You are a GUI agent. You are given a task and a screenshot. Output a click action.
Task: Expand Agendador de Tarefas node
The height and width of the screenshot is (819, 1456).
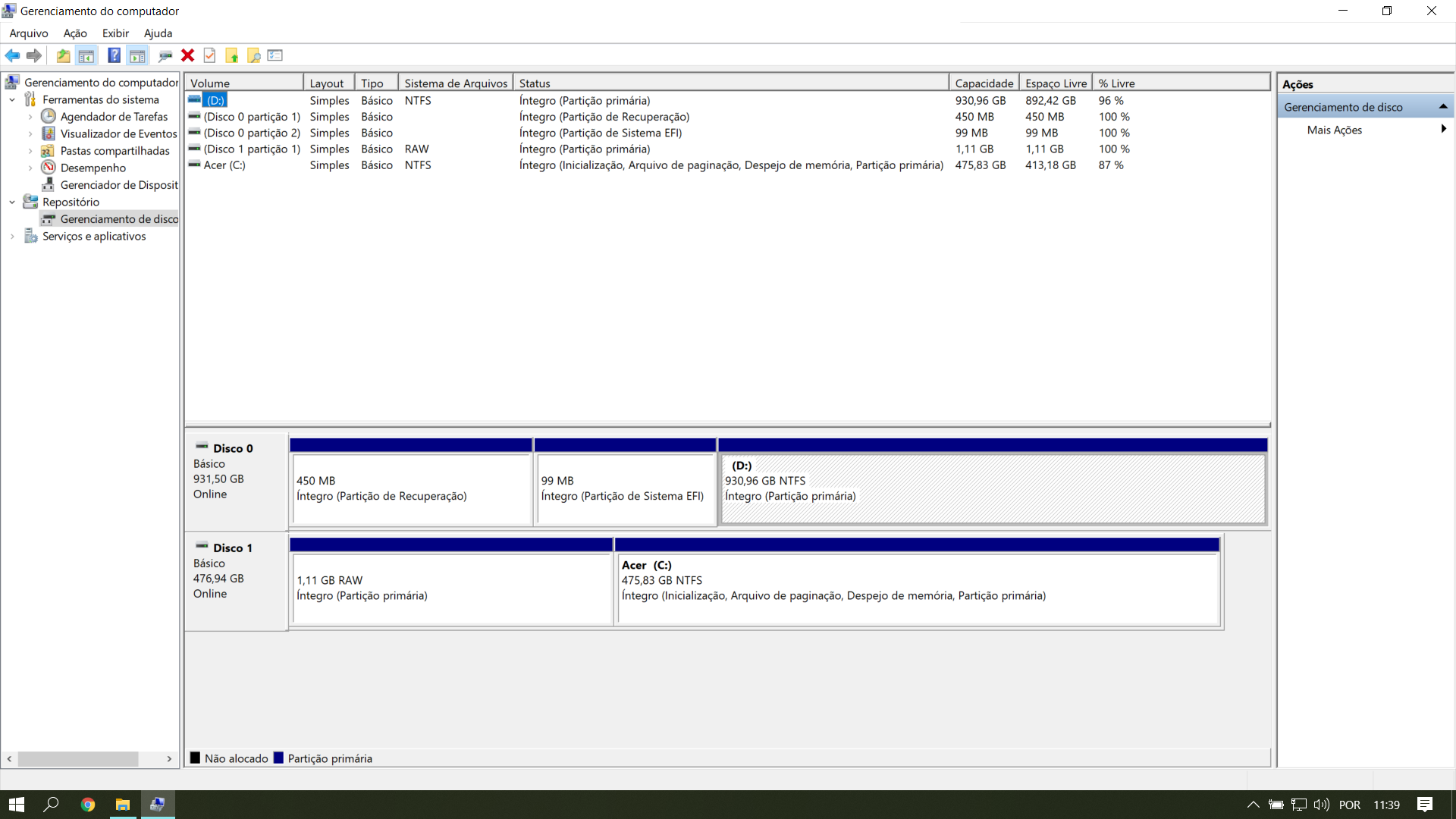(30, 117)
